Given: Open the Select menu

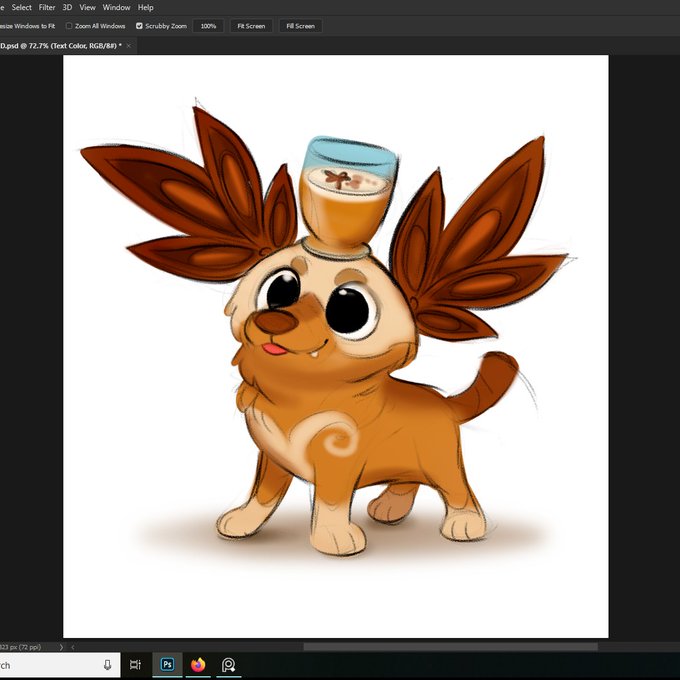Looking at the screenshot, I should pos(21,7).
